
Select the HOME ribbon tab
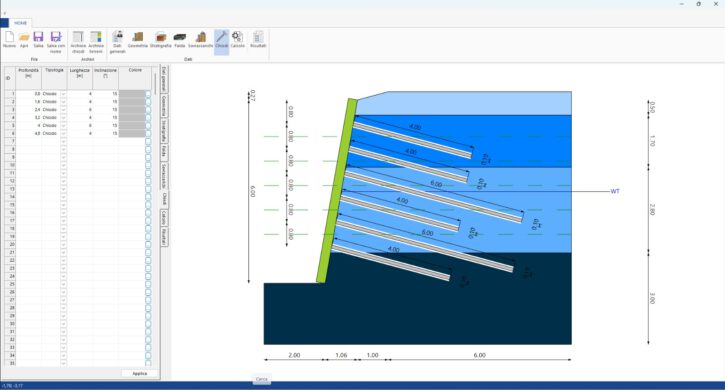(x=20, y=23)
